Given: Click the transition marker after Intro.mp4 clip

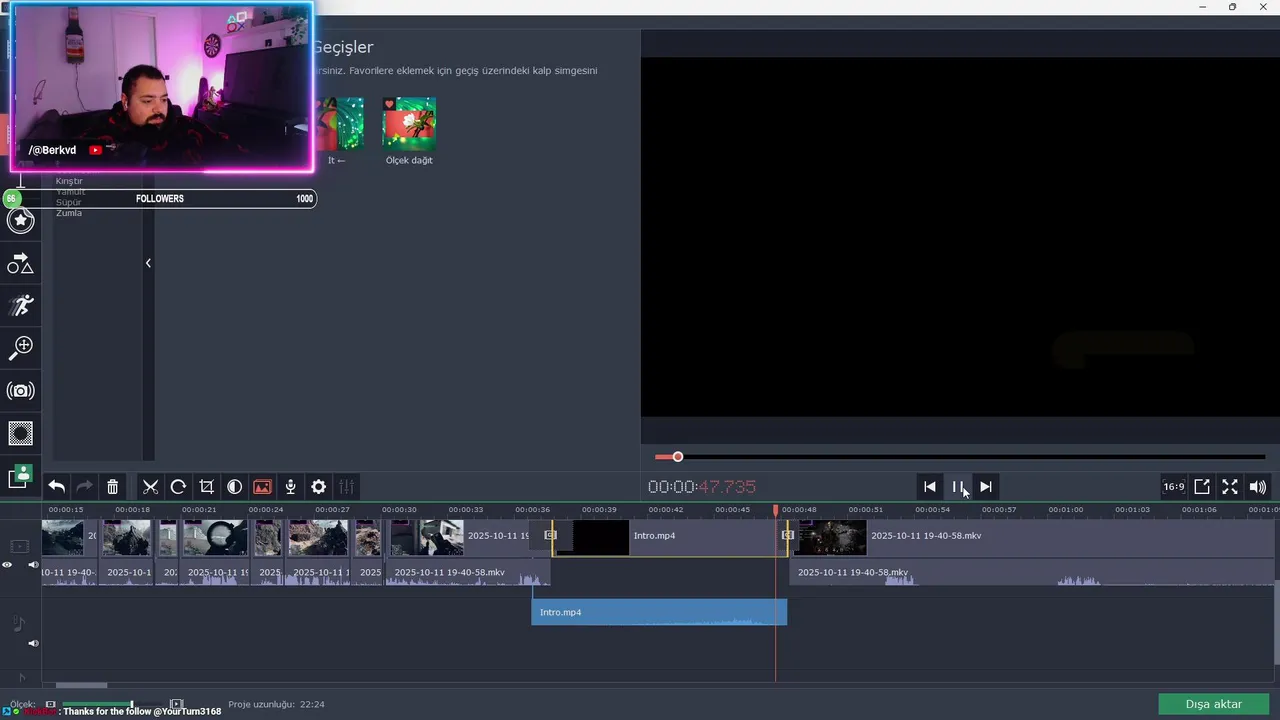Looking at the screenshot, I should (788, 536).
